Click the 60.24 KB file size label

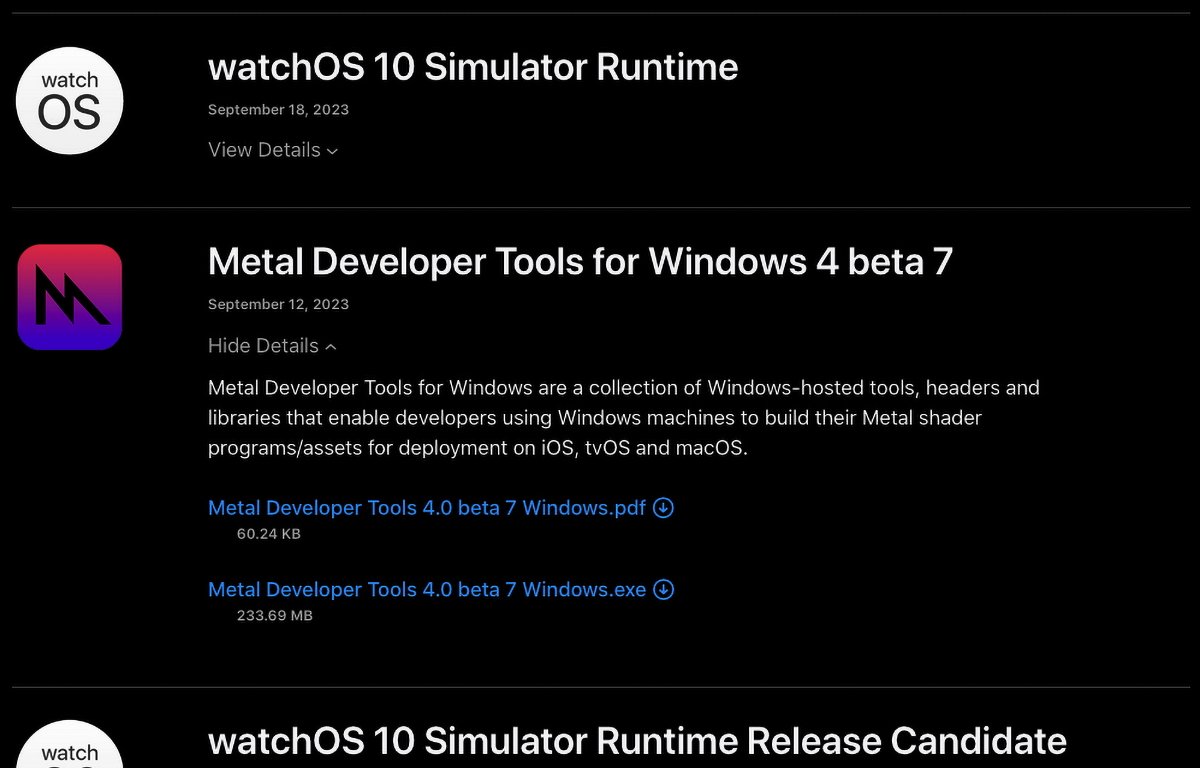coord(268,534)
